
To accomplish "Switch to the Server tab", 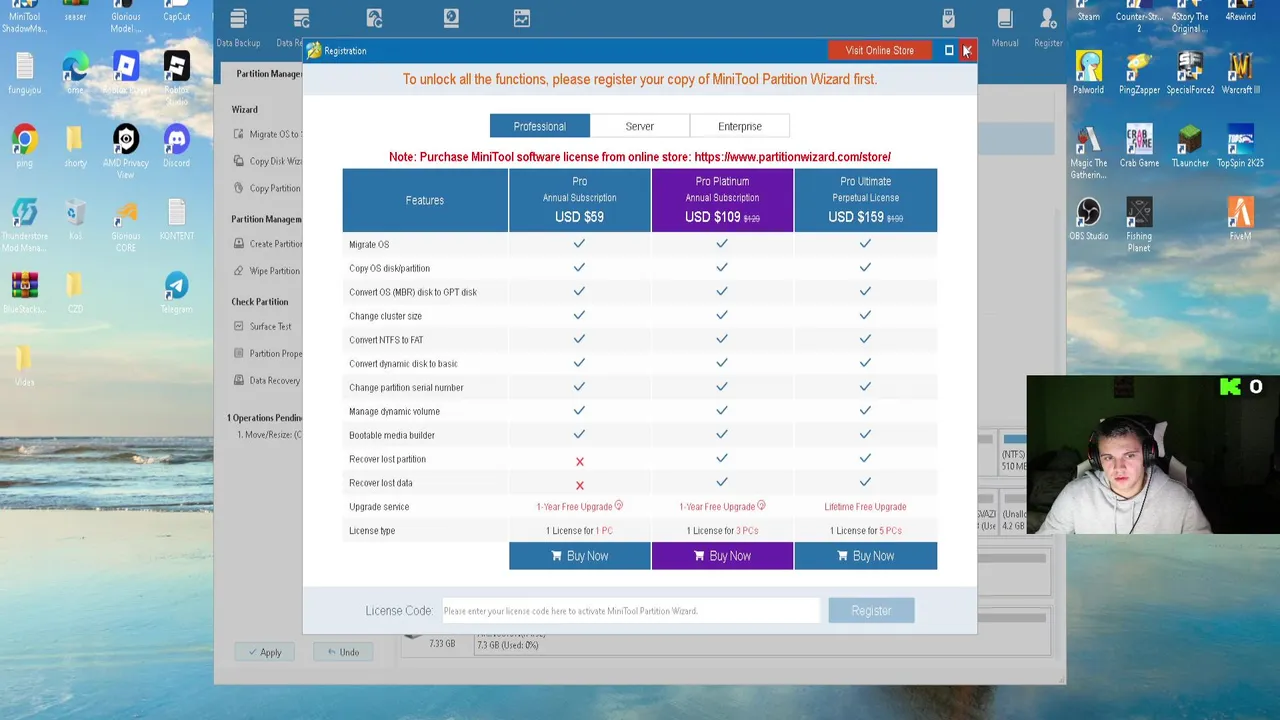I will (640, 126).
